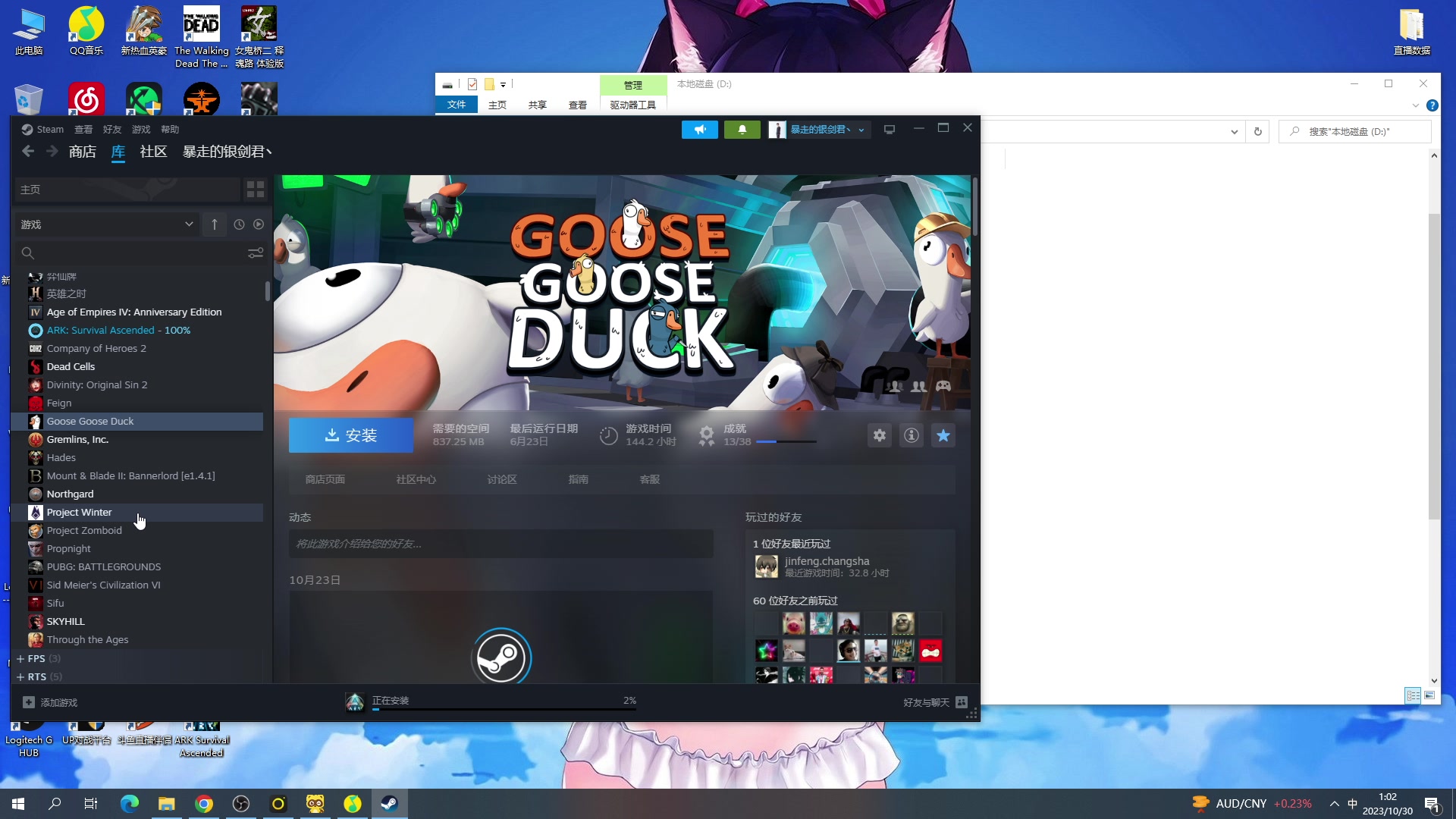
Task: Toggle recent activity clock filter
Action: 239,224
